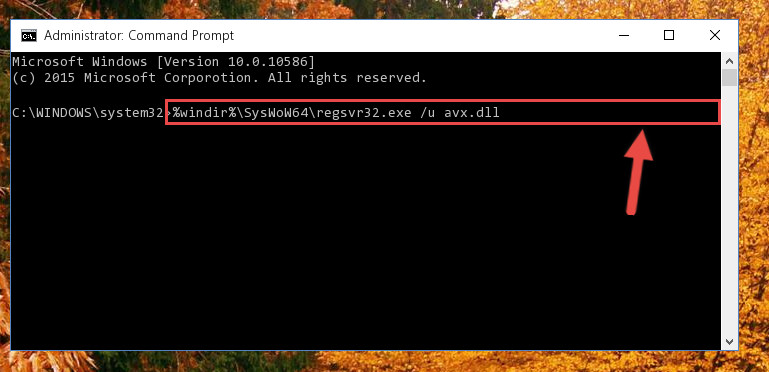The image size is (769, 372).
Task: Click the 'Administrator: Command Prompt' title text
Action: pos(139,36)
